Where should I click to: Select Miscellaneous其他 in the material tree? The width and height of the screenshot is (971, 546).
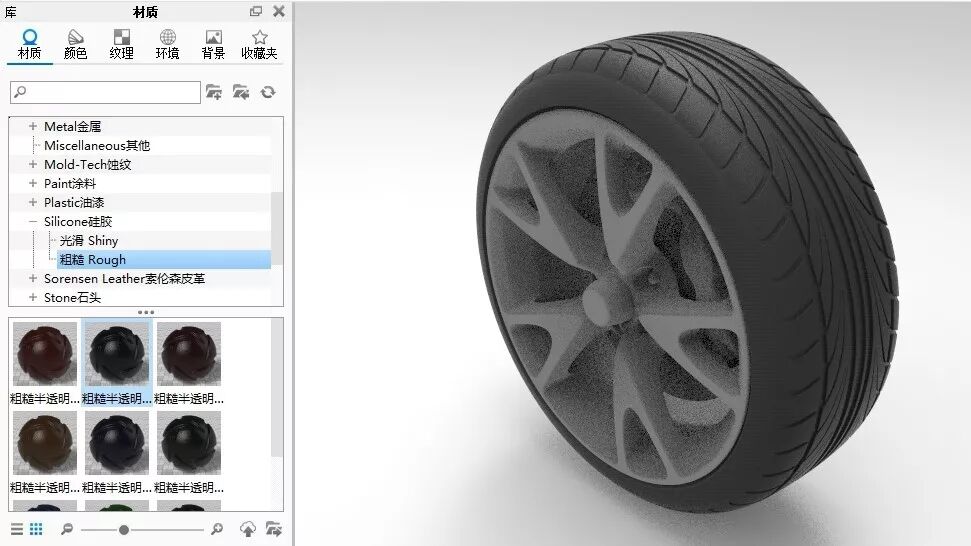(97, 145)
